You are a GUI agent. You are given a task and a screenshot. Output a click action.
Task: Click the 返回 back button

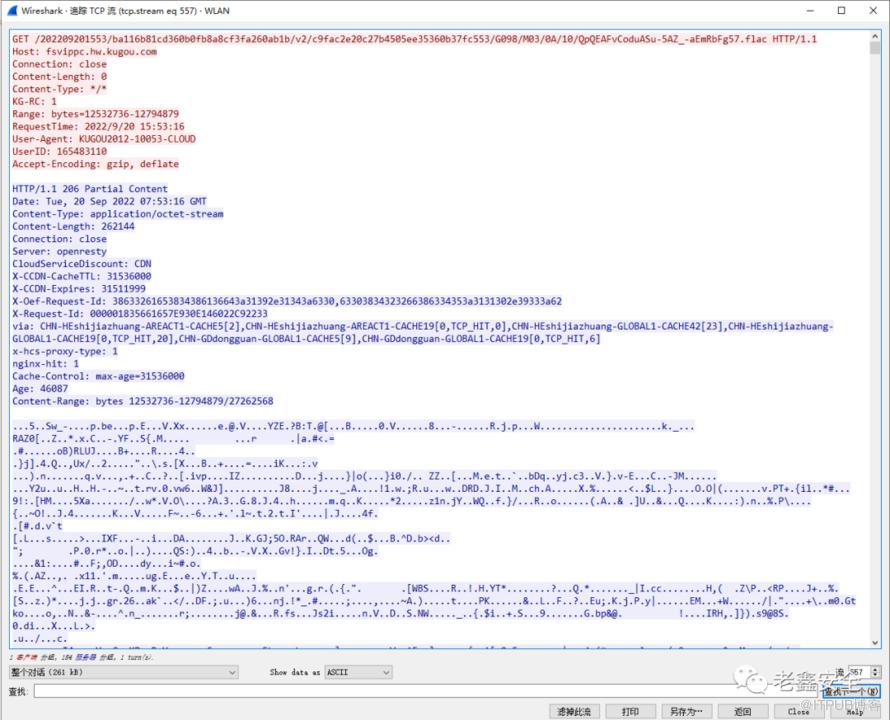coord(742,711)
